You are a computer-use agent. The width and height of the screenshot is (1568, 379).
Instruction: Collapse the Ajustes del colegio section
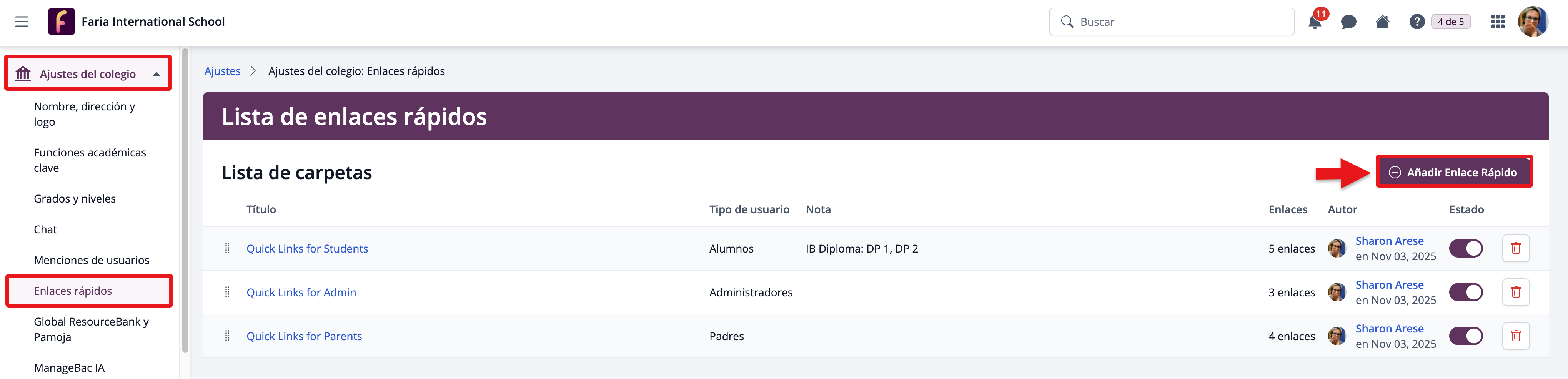(156, 74)
